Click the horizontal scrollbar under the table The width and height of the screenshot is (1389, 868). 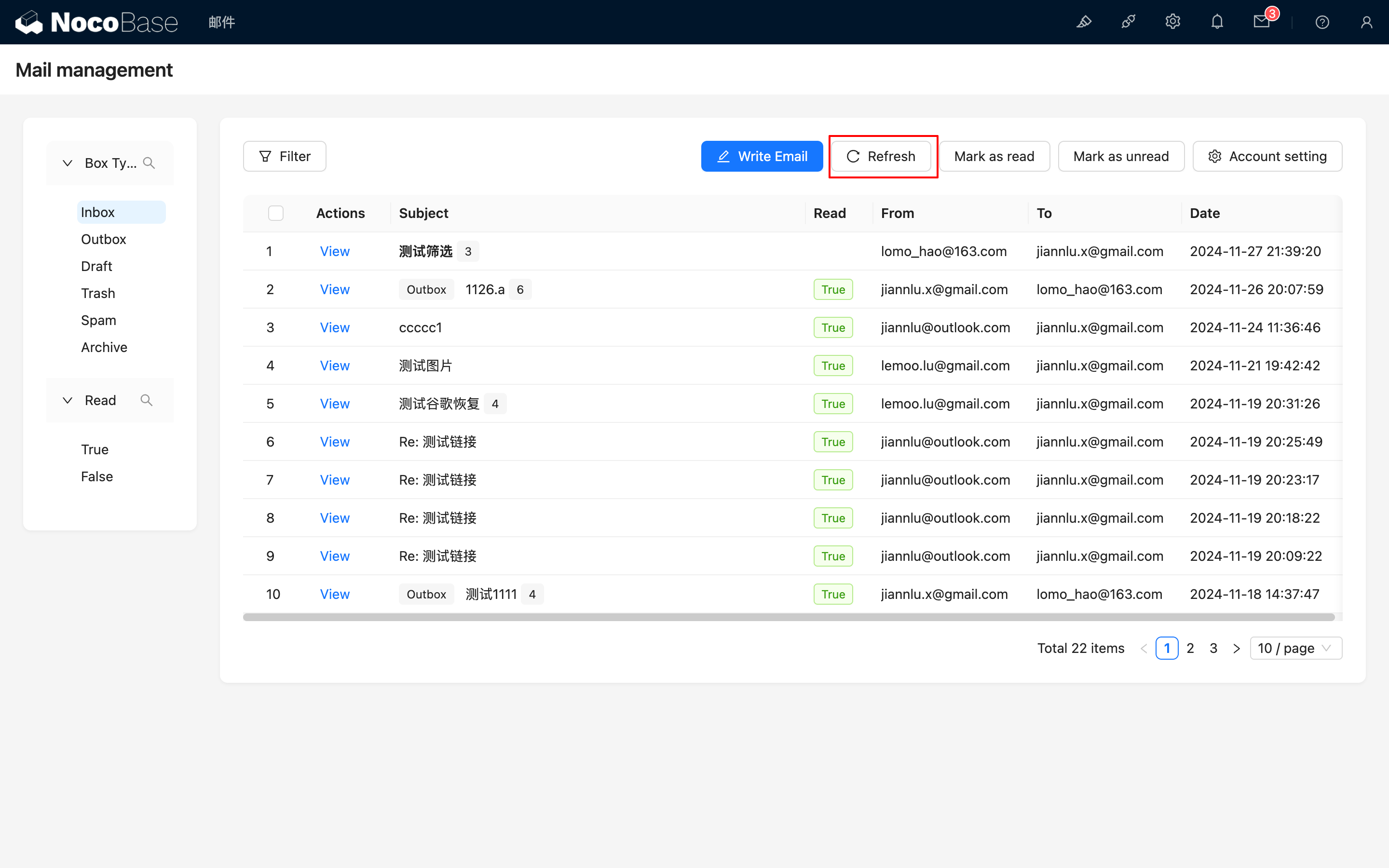[x=789, y=617]
